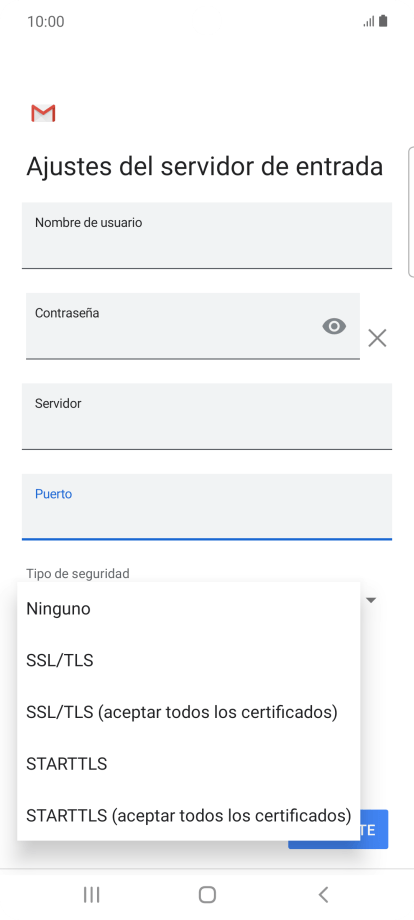
Task: Focus the Contraseña field
Action: point(193,326)
